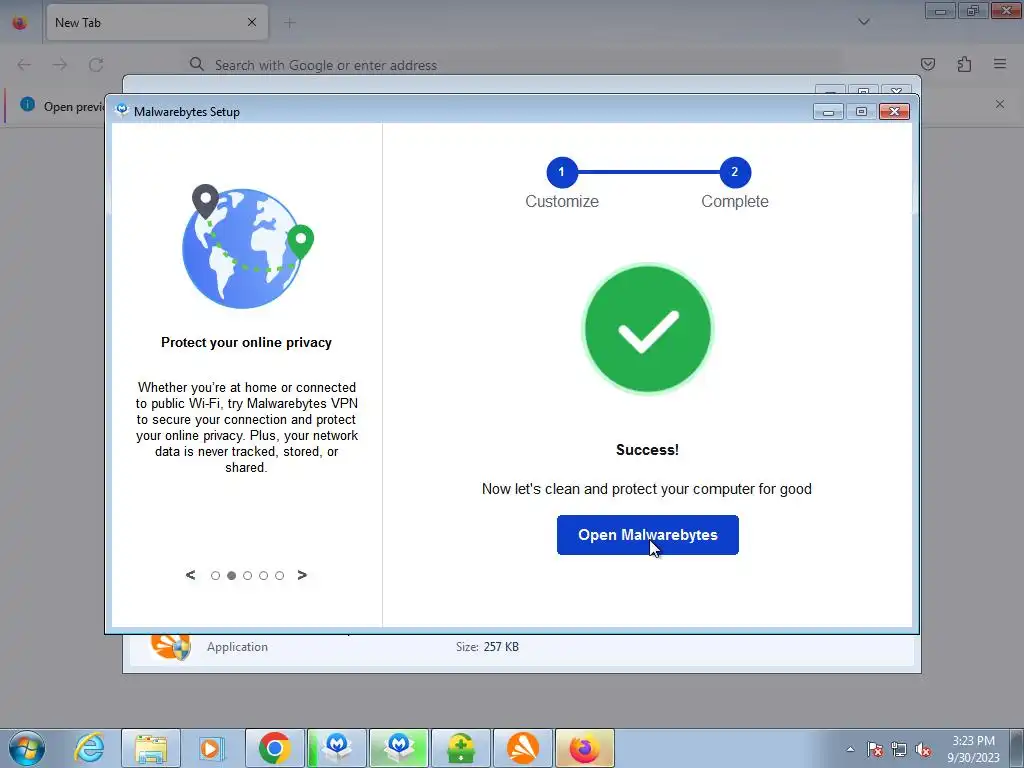Open a new Firefox tab with plus
This screenshot has width=1024, height=768.
290,23
